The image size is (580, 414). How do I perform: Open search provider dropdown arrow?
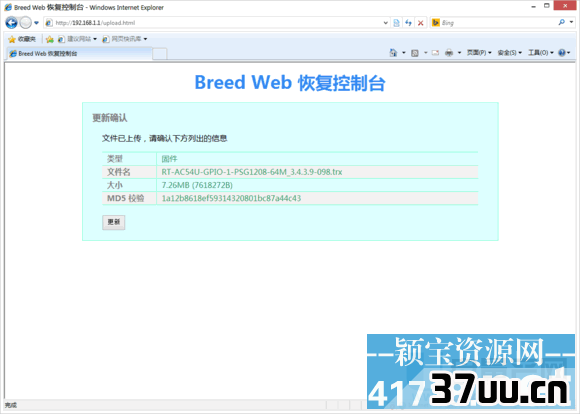tap(571, 23)
